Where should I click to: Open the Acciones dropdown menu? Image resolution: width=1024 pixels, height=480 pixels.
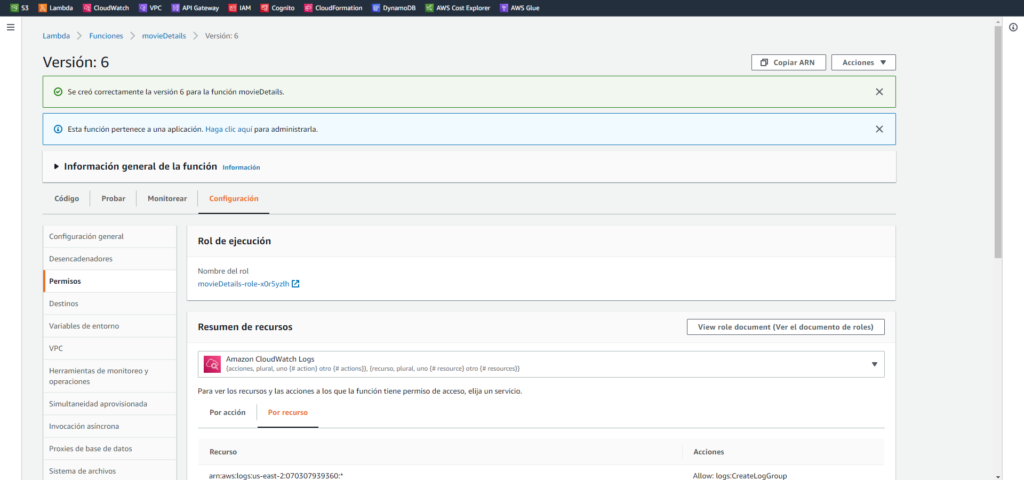(863, 63)
